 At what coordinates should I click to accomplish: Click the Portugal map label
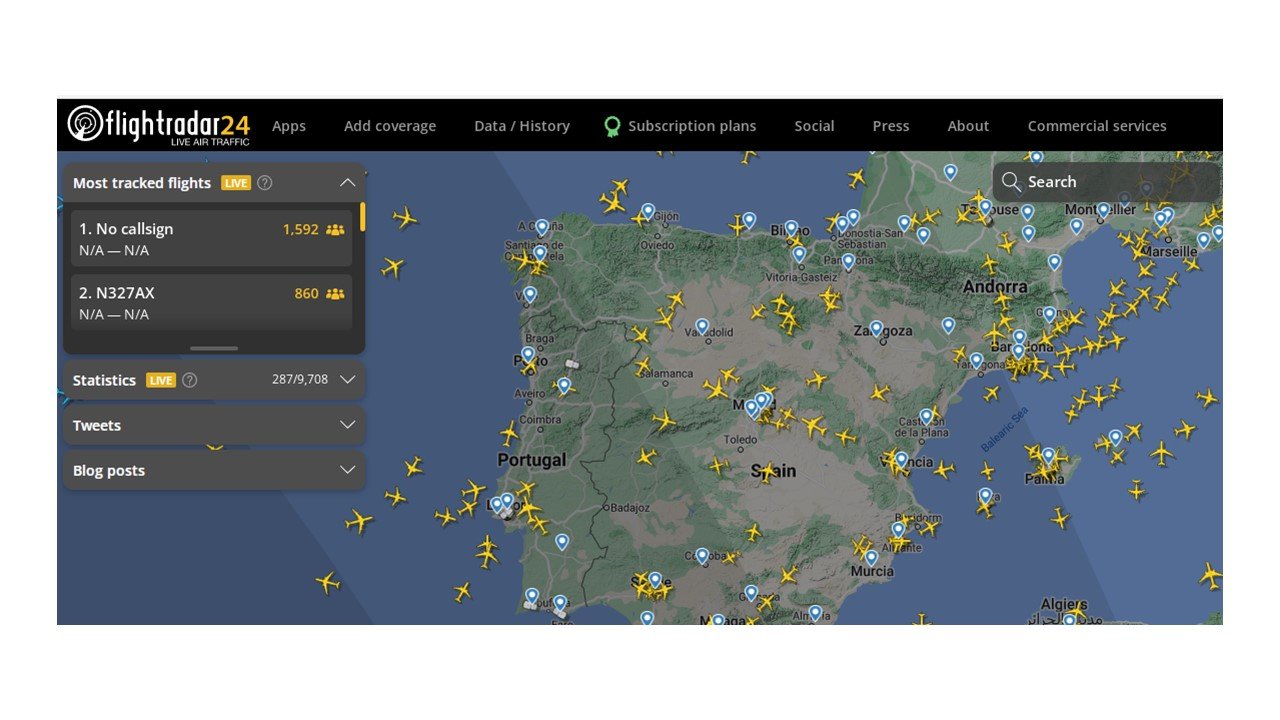pyautogui.click(x=532, y=460)
